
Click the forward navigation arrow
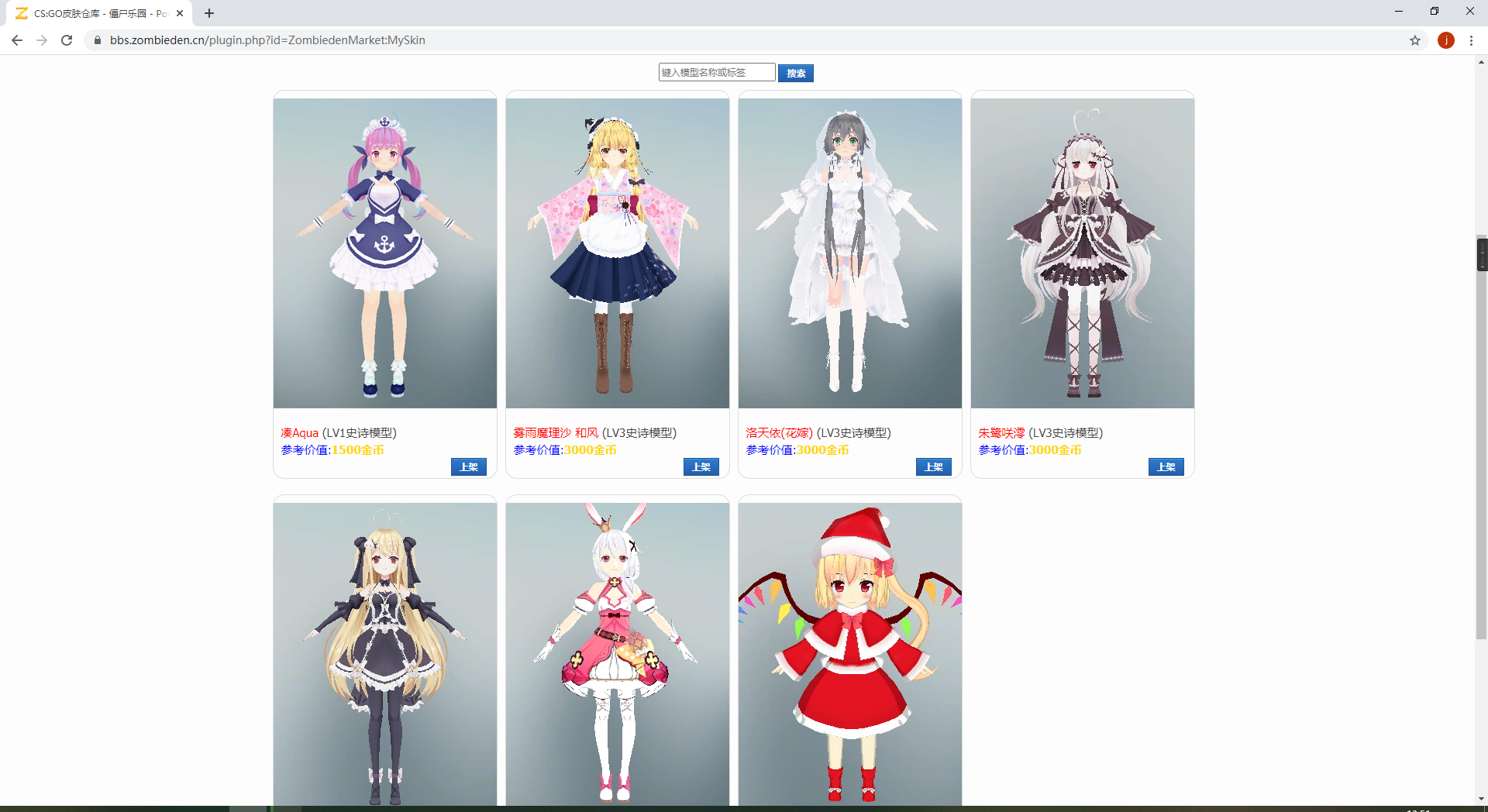click(42, 40)
